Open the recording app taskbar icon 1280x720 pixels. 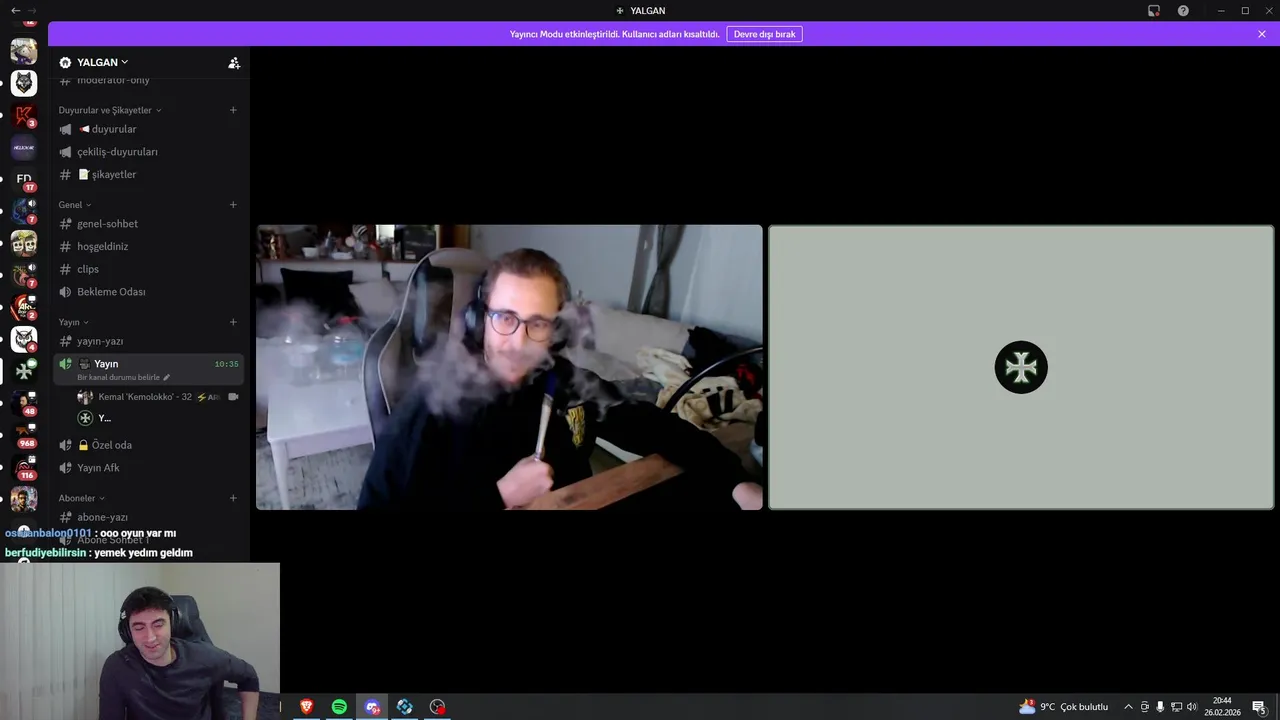[437, 707]
